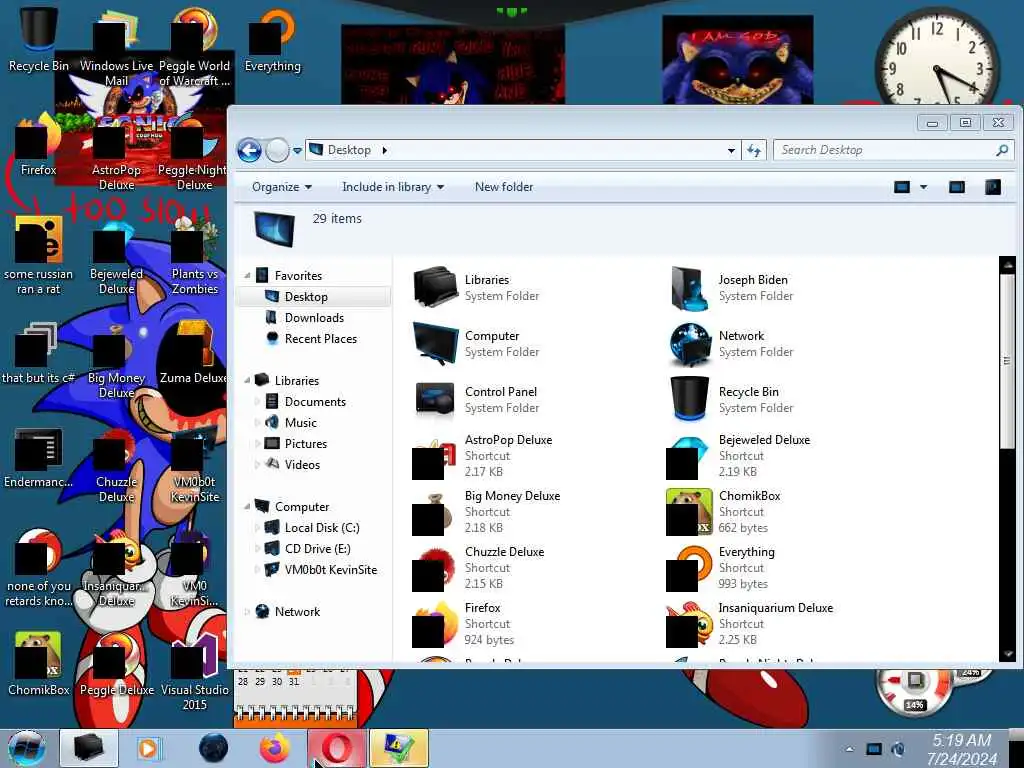Collapse the Libraries tree group

pyautogui.click(x=248, y=380)
